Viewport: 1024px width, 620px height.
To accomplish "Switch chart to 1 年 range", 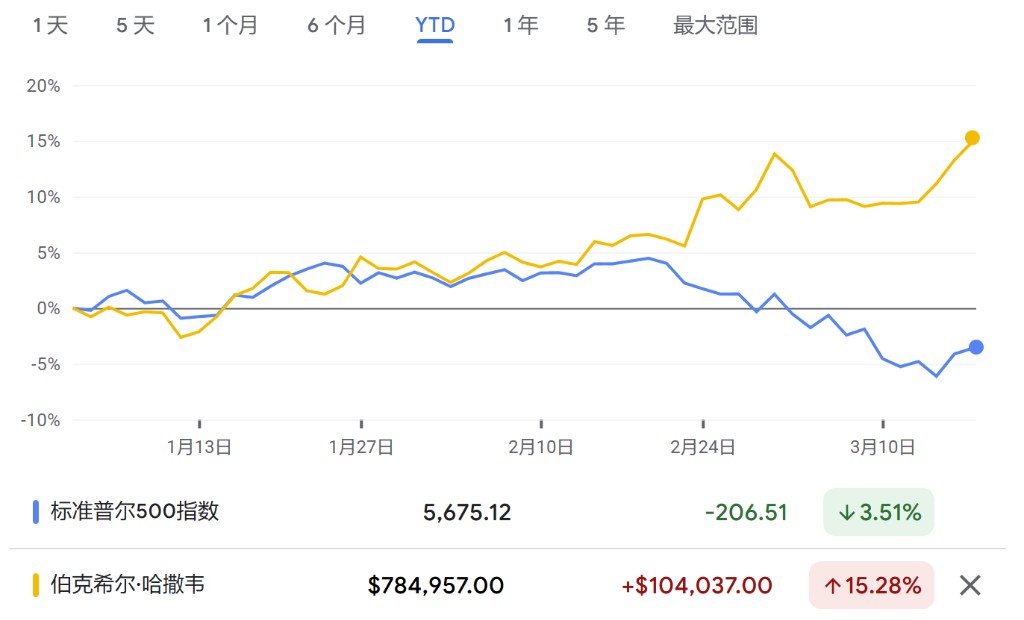I will 520,26.
